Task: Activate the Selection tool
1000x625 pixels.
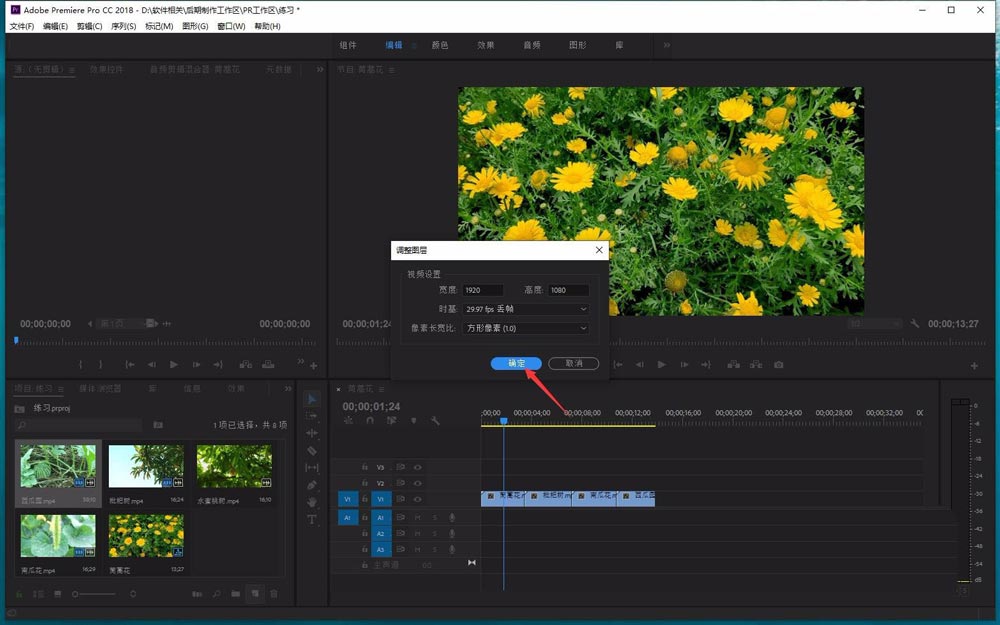Action: click(312, 398)
